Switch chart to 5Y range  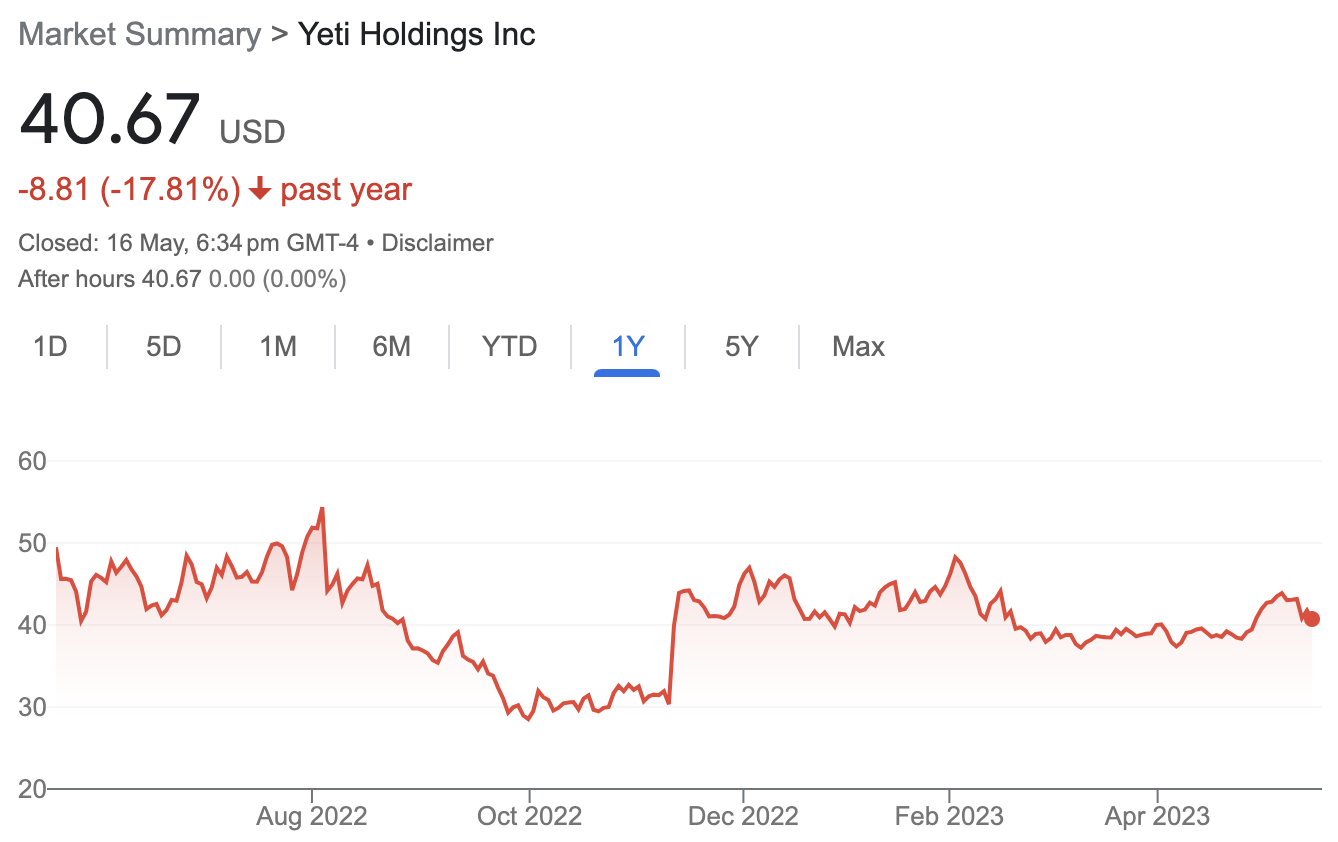(x=742, y=347)
